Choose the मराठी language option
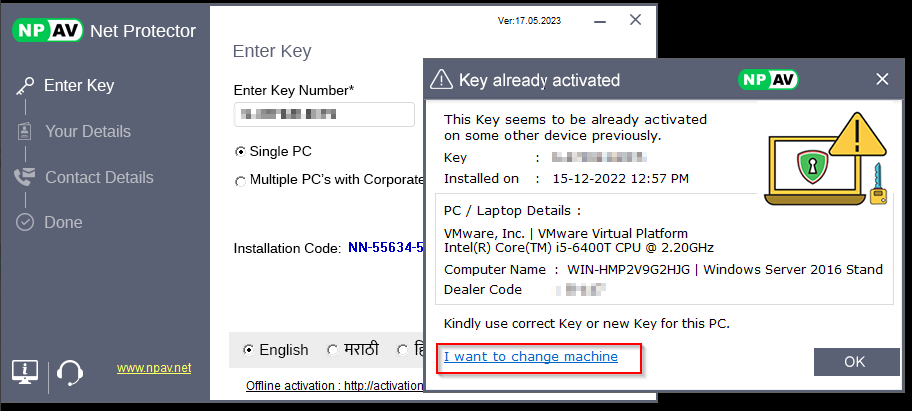This screenshot has width=912, height=411. tap(332, 350)
